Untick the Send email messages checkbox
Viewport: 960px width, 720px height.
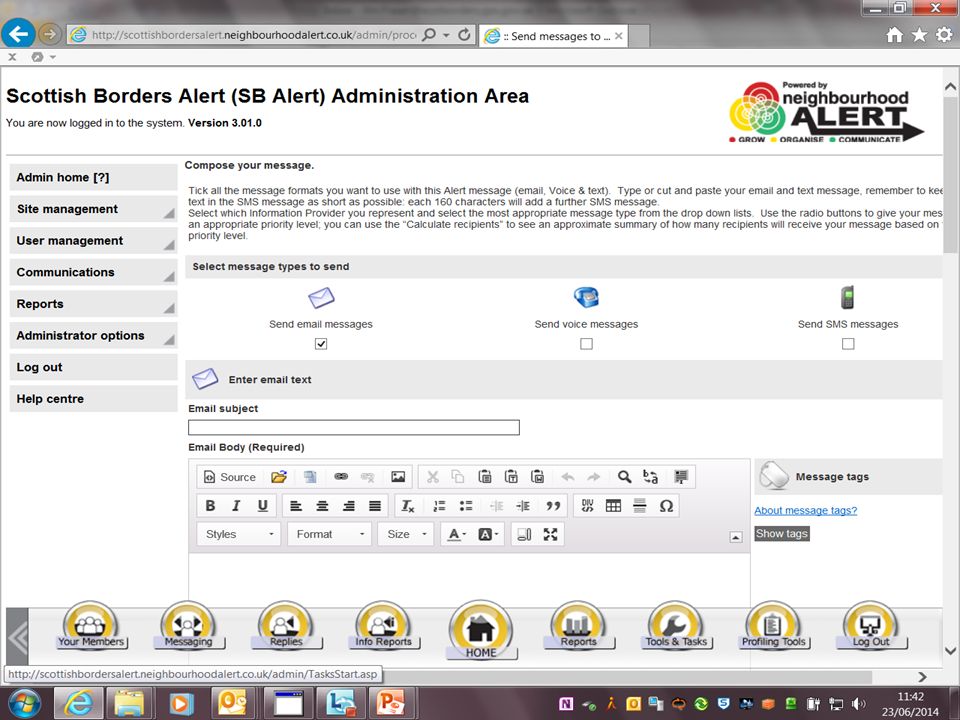(321, 343)
